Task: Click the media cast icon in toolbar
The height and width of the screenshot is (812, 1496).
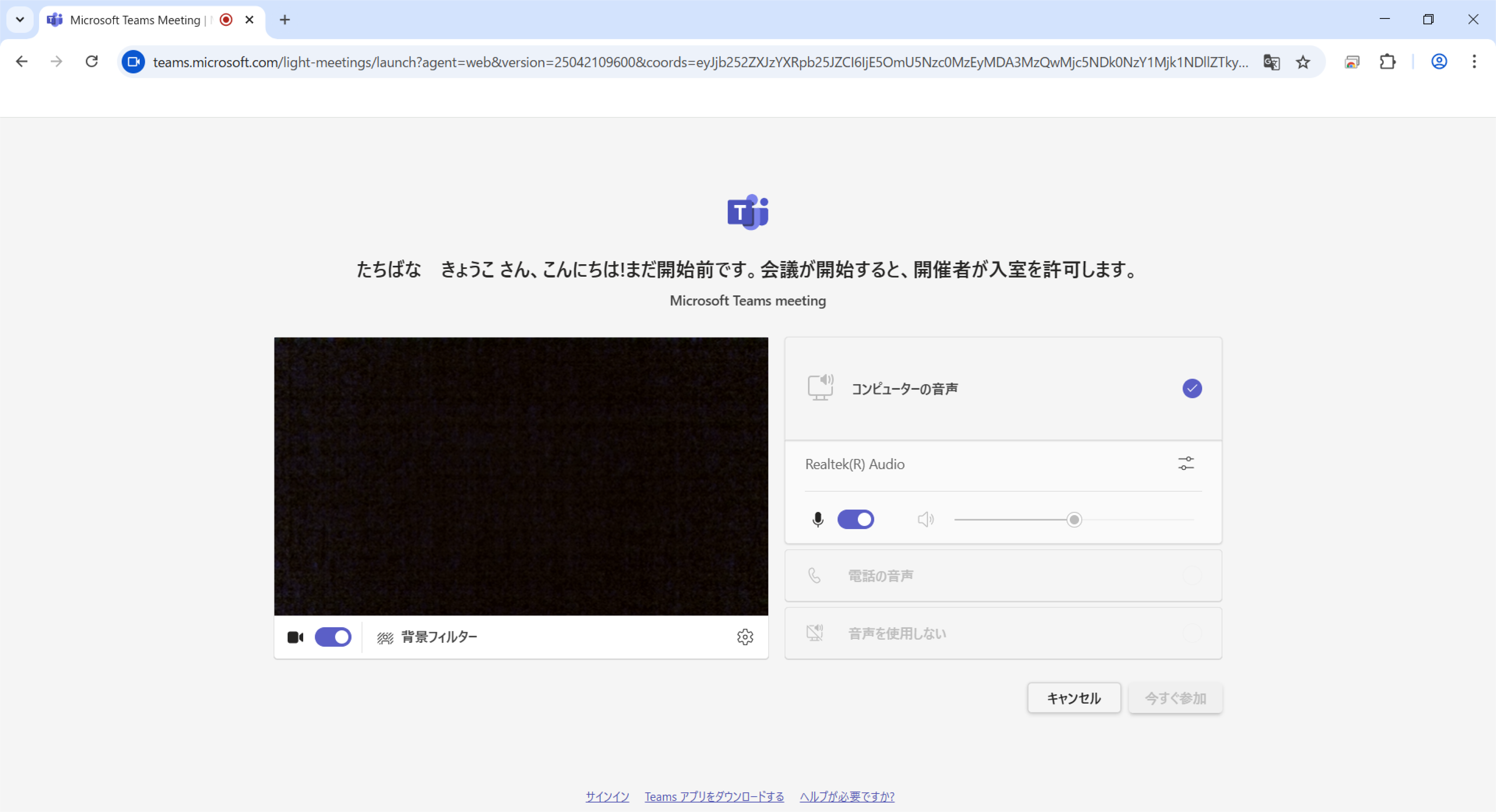Action: pos(1352,62)
